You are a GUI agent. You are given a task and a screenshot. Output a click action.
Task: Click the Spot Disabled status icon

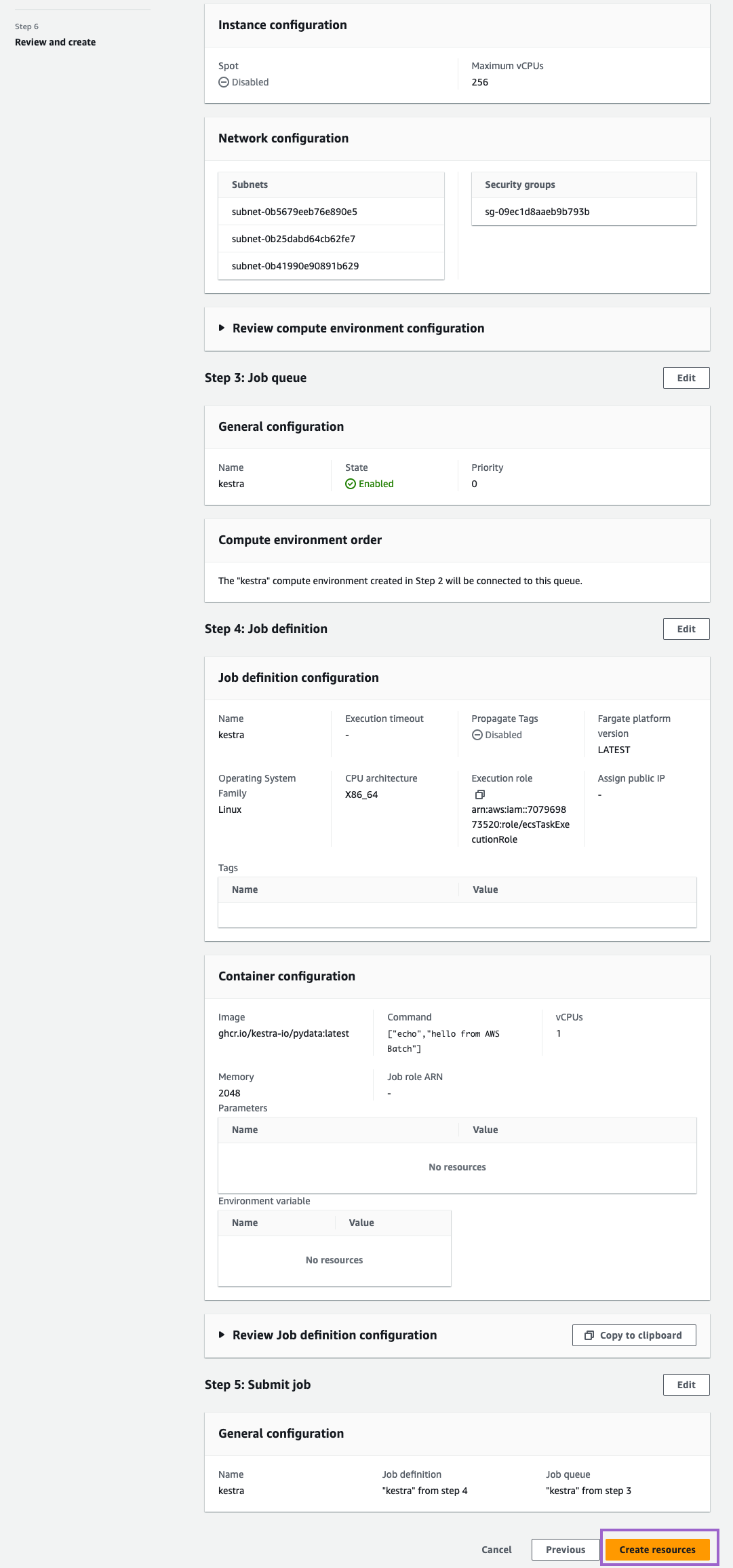(224, 82)
